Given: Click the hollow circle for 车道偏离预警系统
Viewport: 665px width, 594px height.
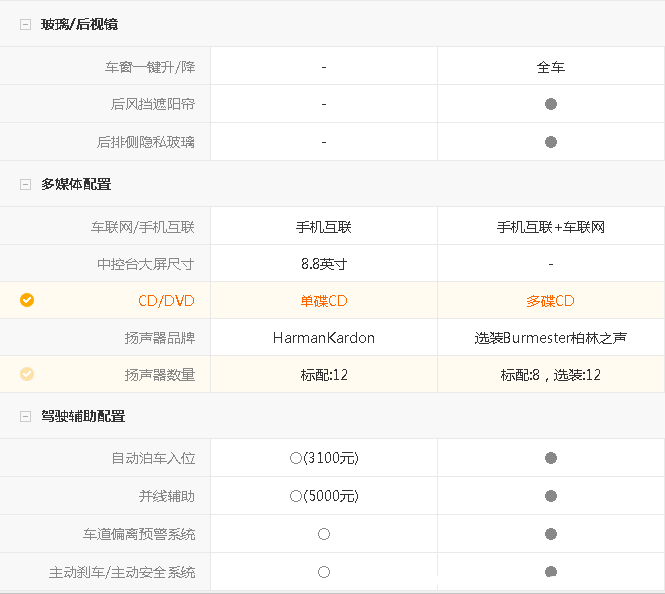Looking at the screenshot, I should pyautogui.click(x=324, y=534).
